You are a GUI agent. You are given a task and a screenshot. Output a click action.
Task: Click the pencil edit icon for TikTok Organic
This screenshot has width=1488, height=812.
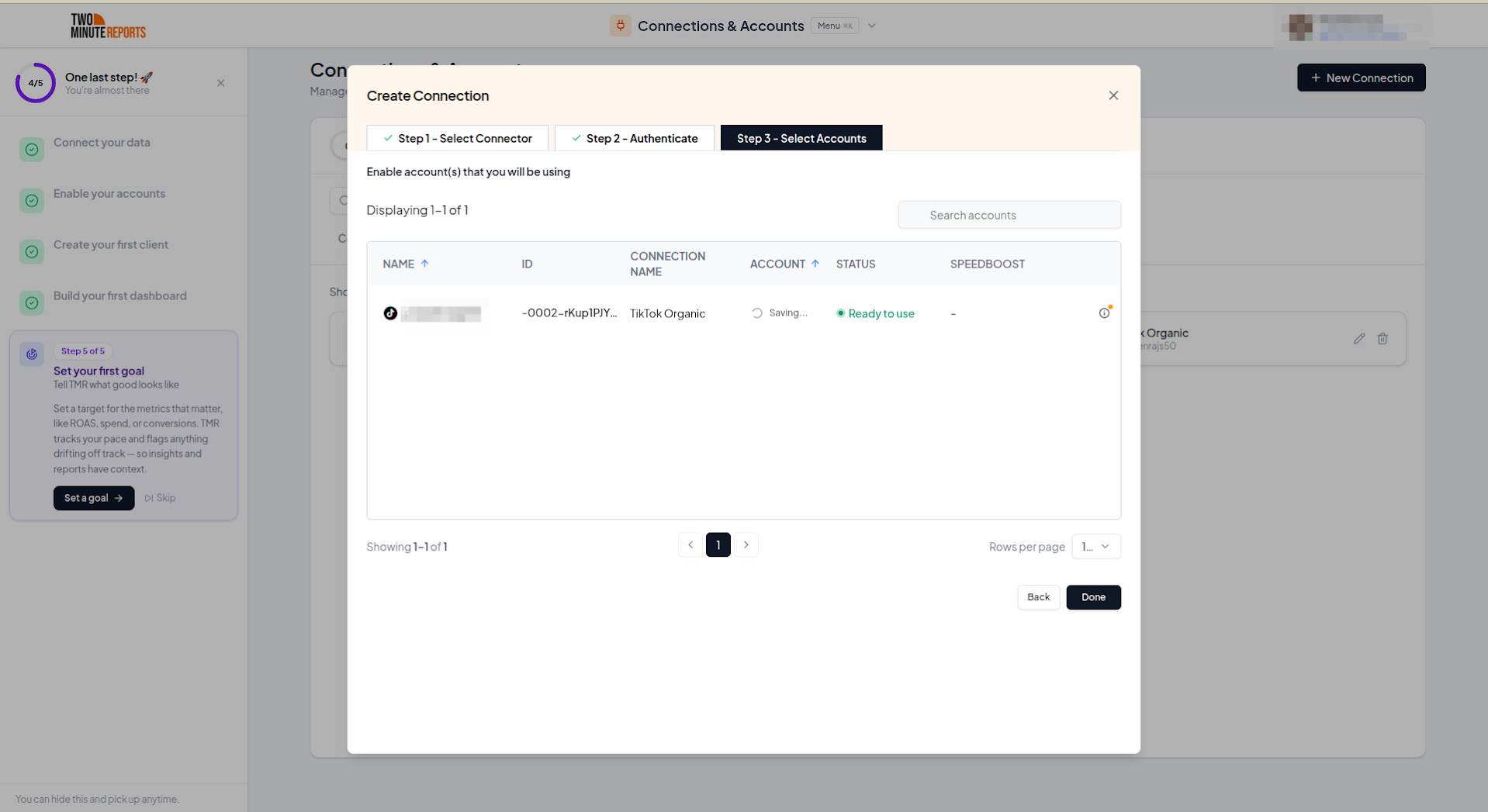pos(1359,339)
